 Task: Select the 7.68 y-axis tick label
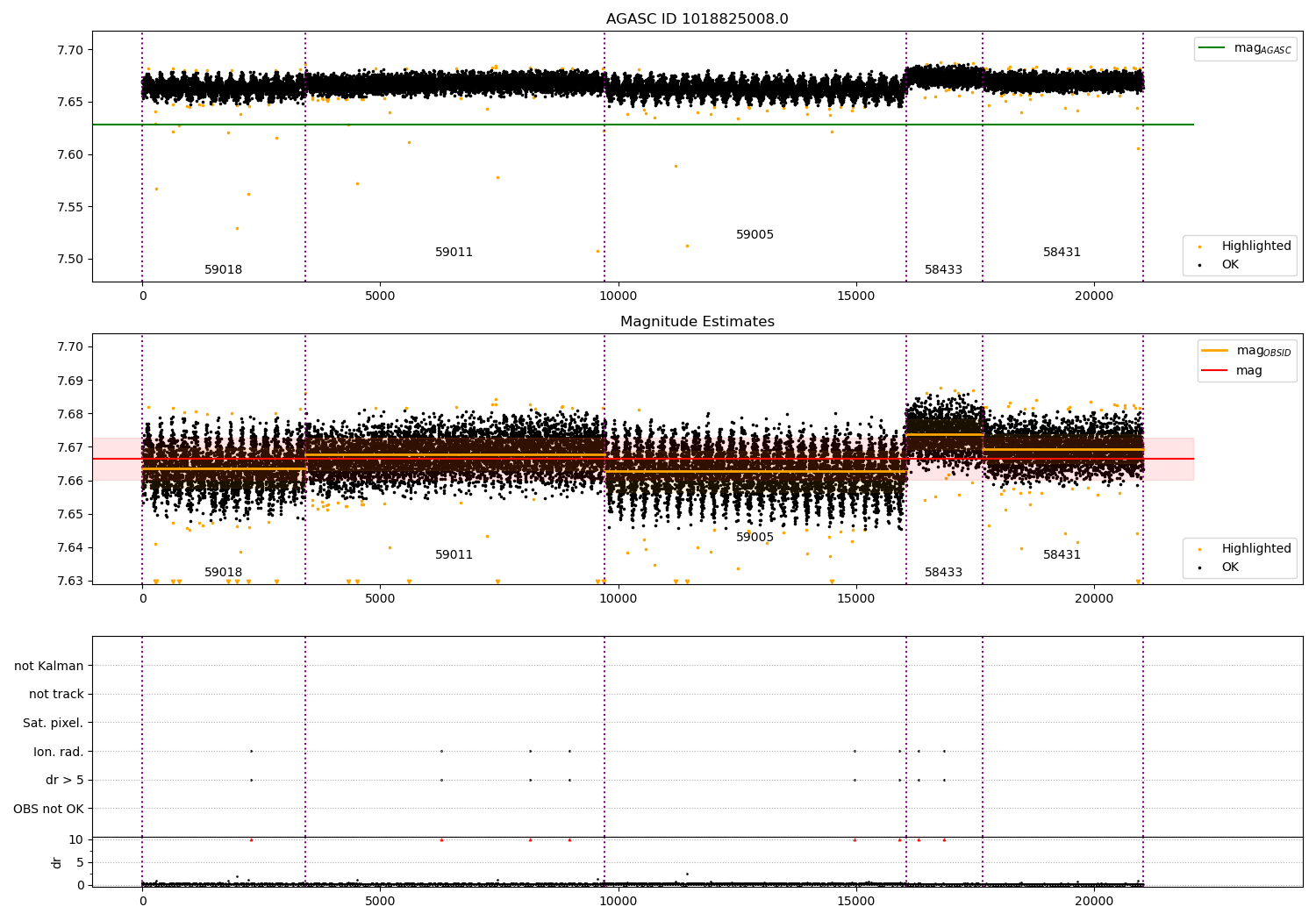pos(70,414)
